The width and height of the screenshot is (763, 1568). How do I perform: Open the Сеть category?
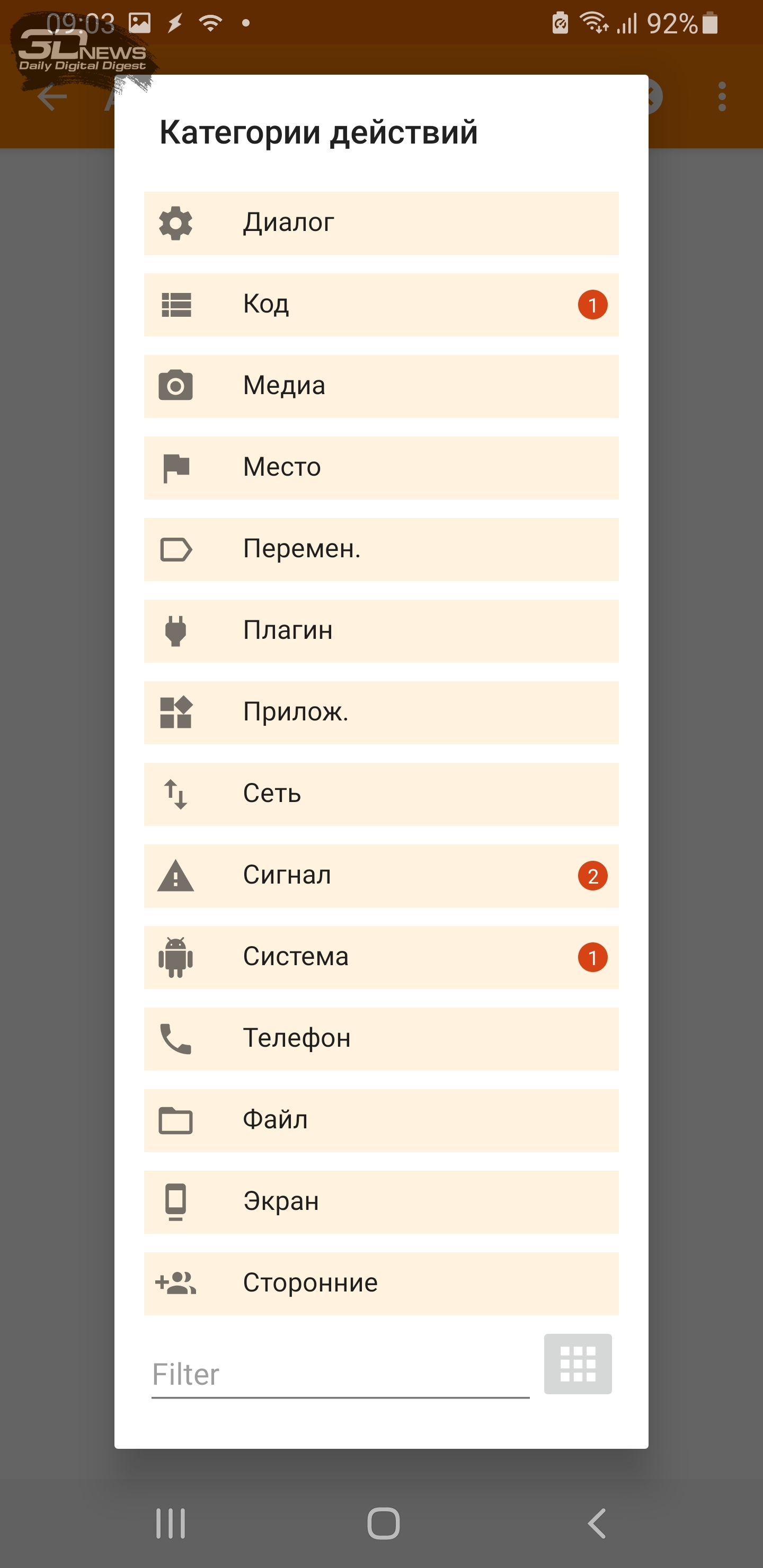click(x=381, y=794)
